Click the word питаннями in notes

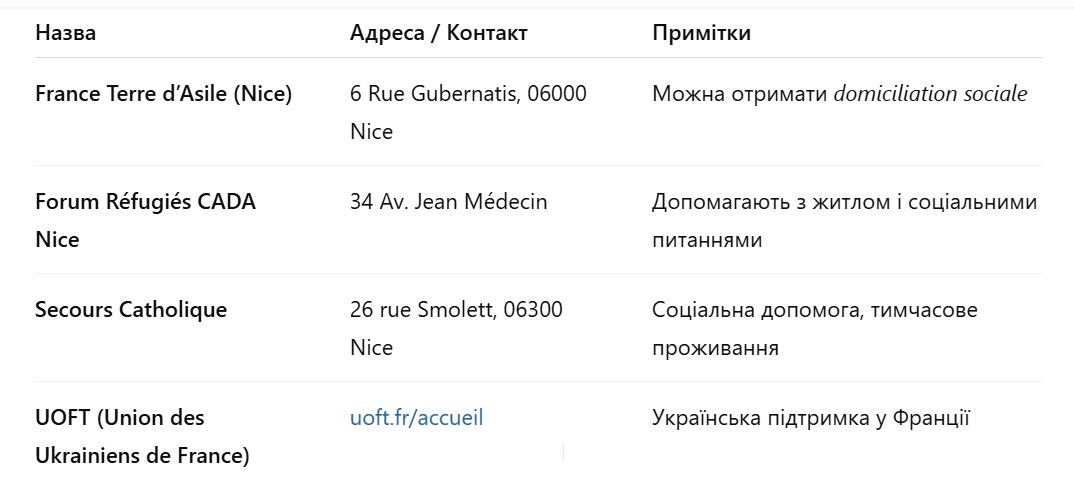click(707, 241)
